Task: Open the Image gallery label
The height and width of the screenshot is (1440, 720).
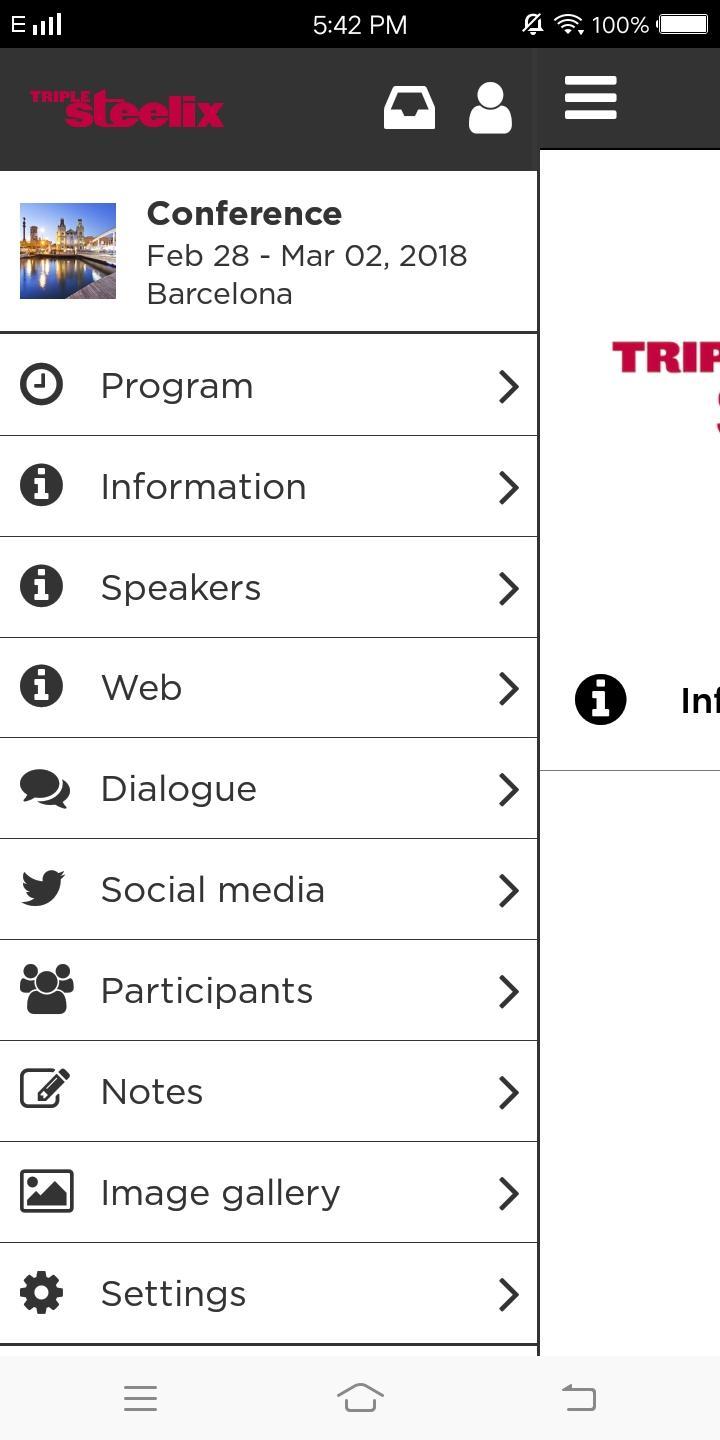Action: click(220, 1193)
